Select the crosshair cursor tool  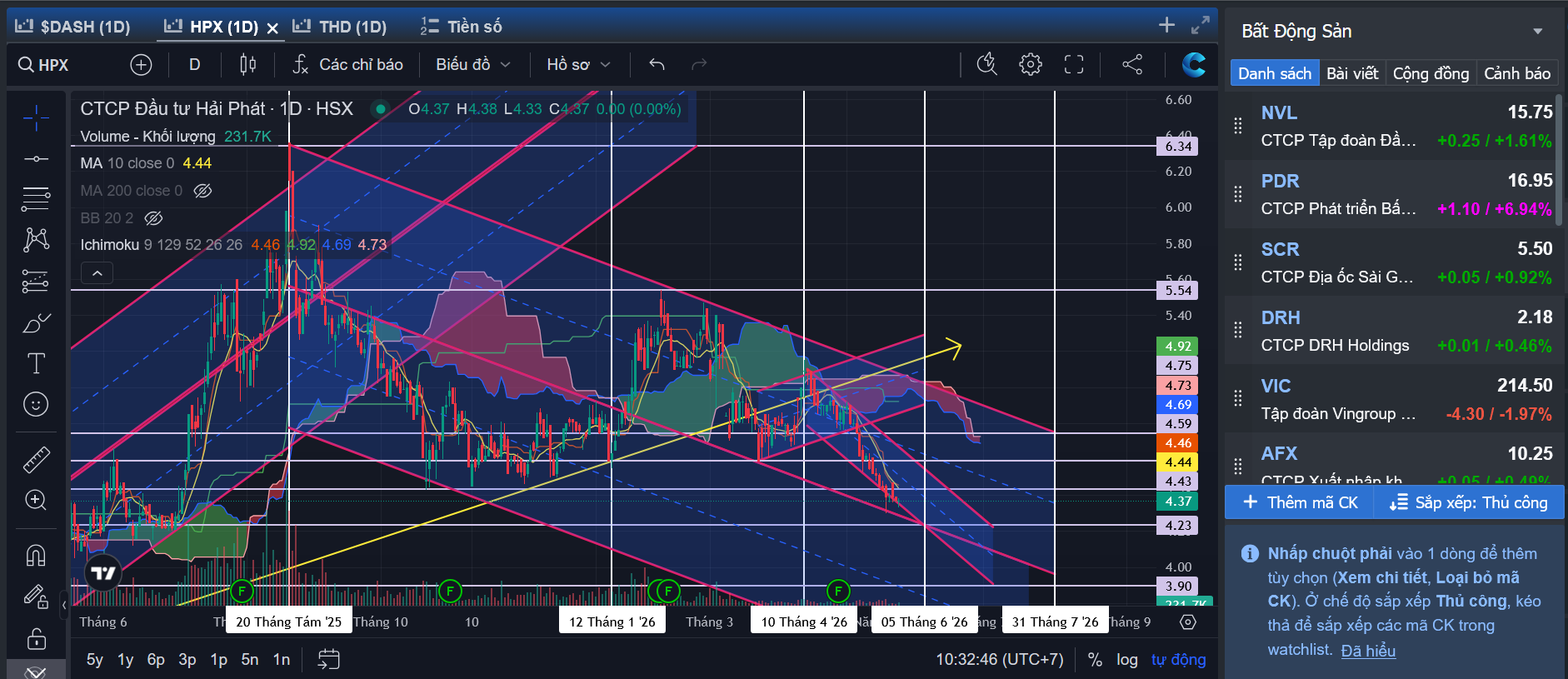click(35, 118)
